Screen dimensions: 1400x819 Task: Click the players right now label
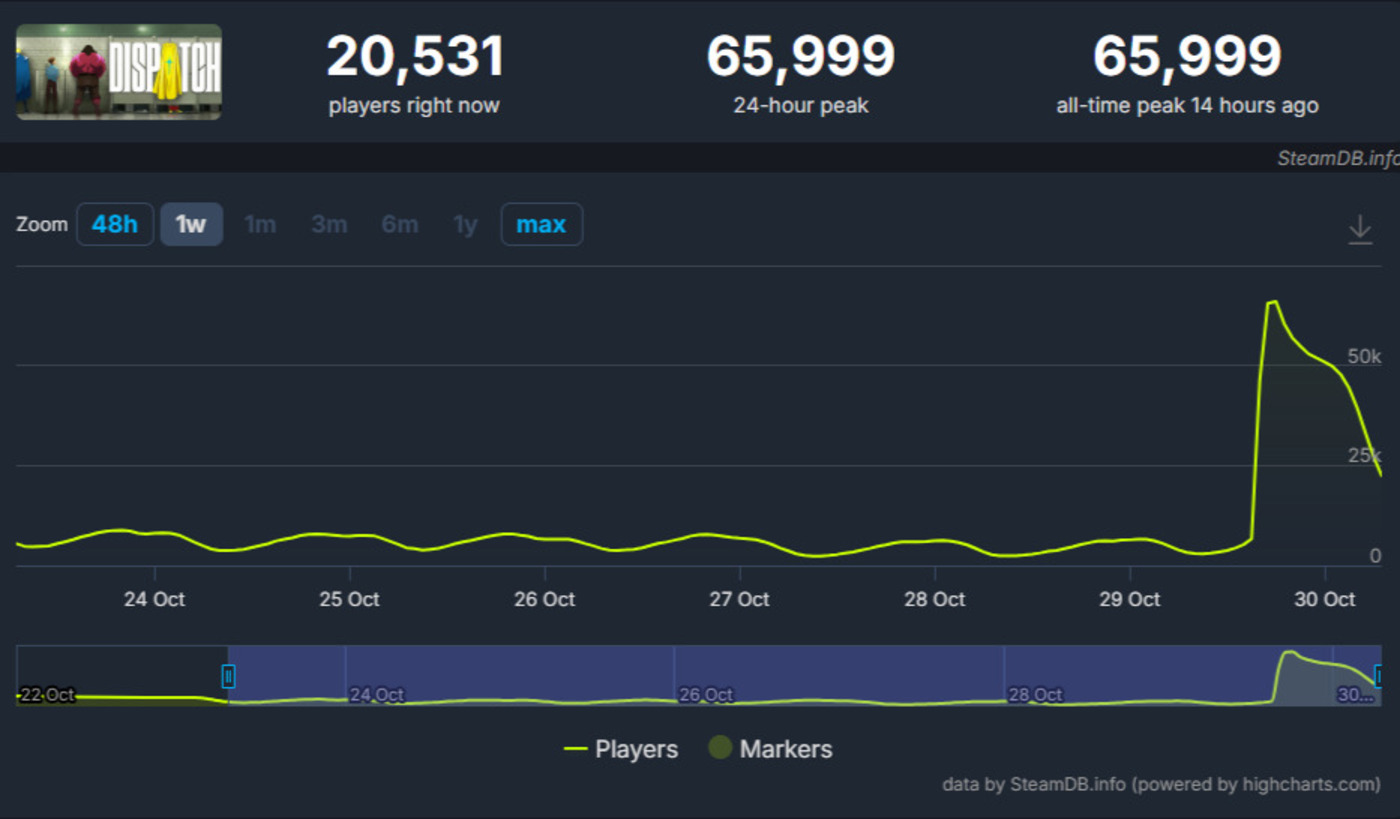[x=414, y=105]
